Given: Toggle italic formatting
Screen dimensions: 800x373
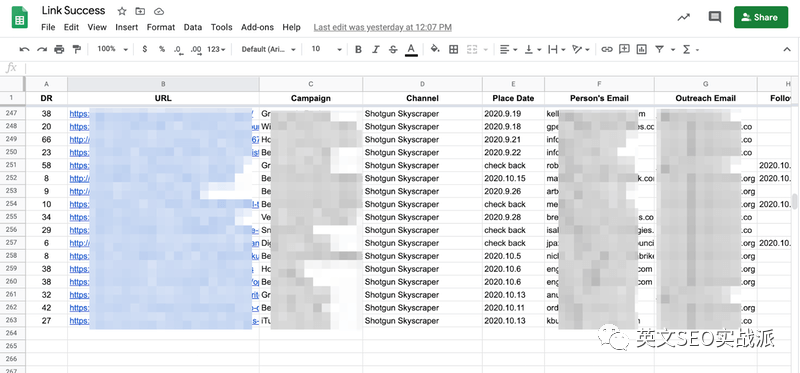Looking at the screenshot, I should click(376, 49).
